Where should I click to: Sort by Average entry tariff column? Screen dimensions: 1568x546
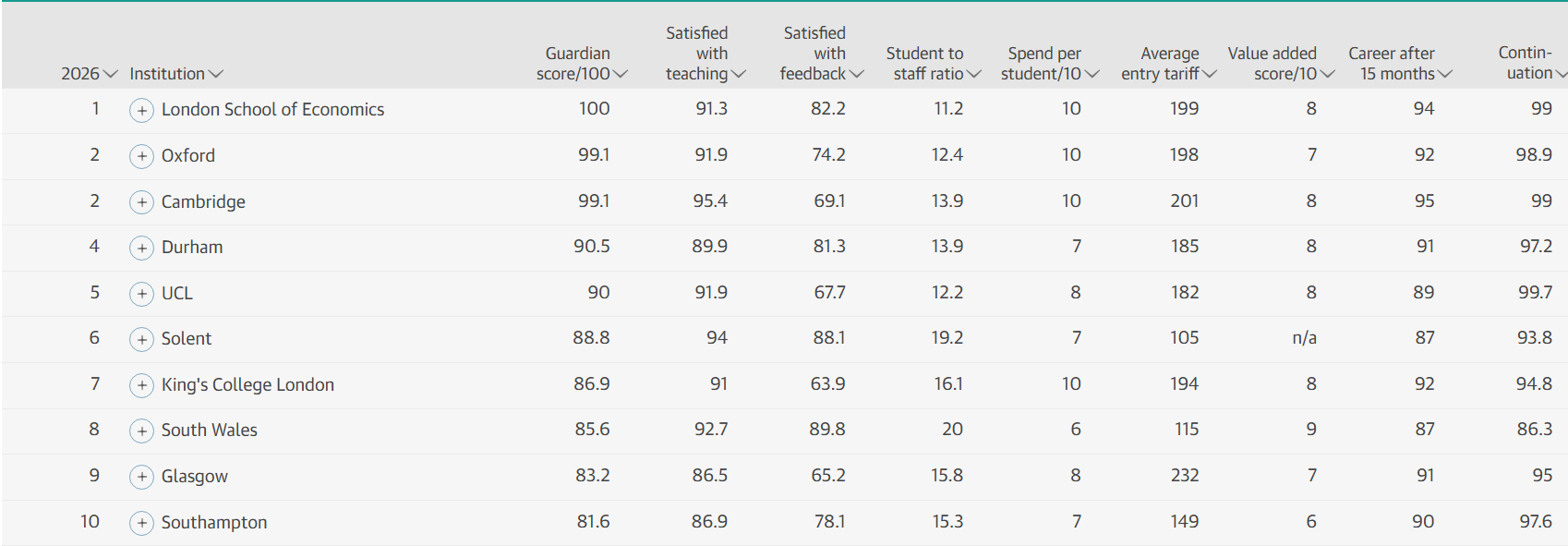[x=1169, y=64]
